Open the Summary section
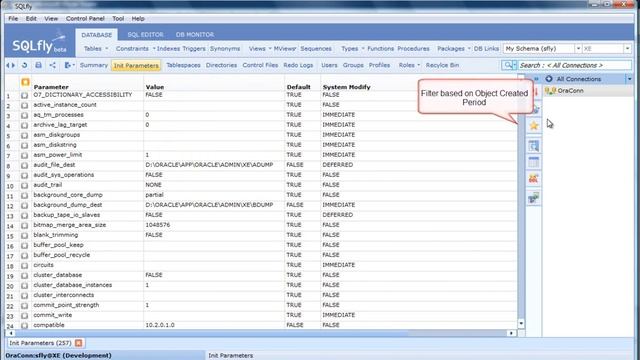The width and height of the screenshot is (640, 360). pos(93,65)
